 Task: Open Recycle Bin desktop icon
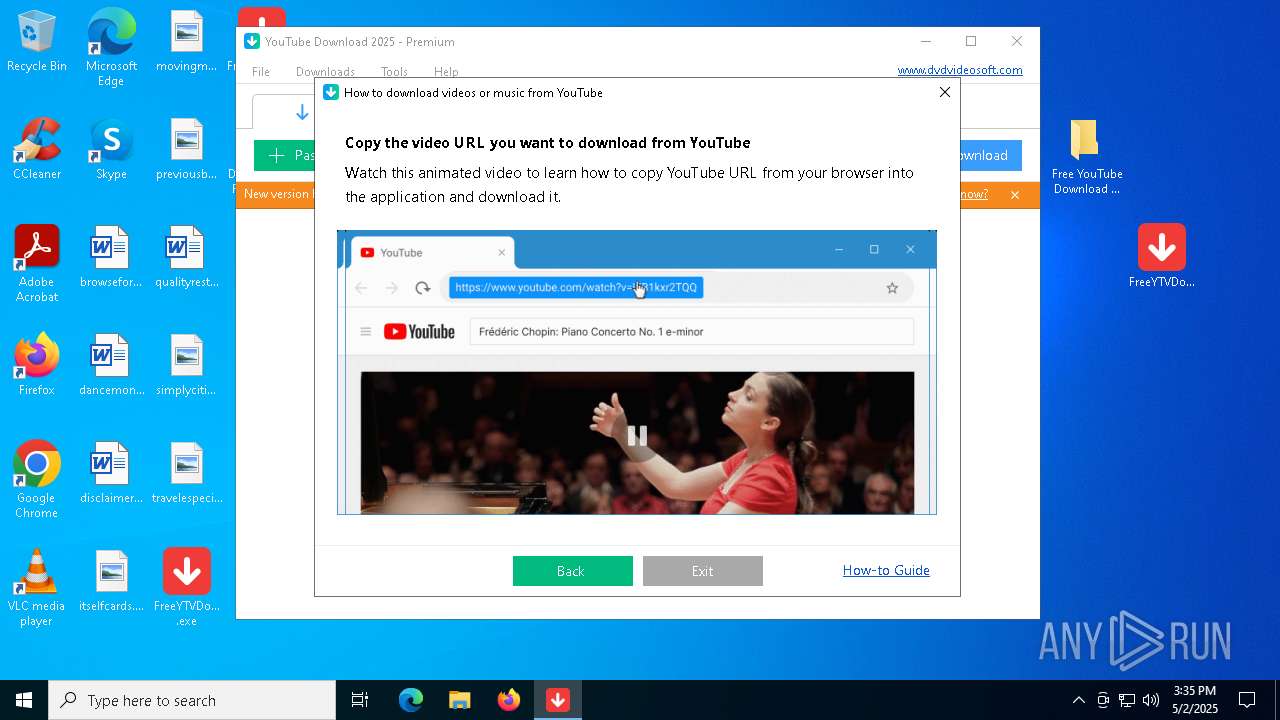[x=37, y=42]
